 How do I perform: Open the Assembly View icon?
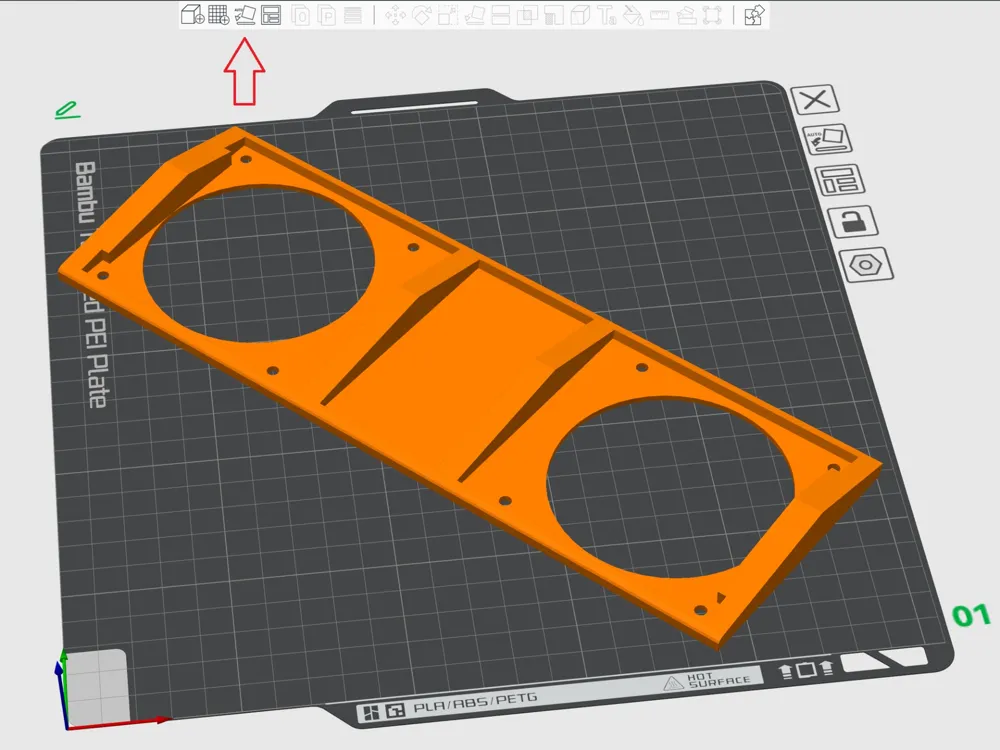(755, 15)
